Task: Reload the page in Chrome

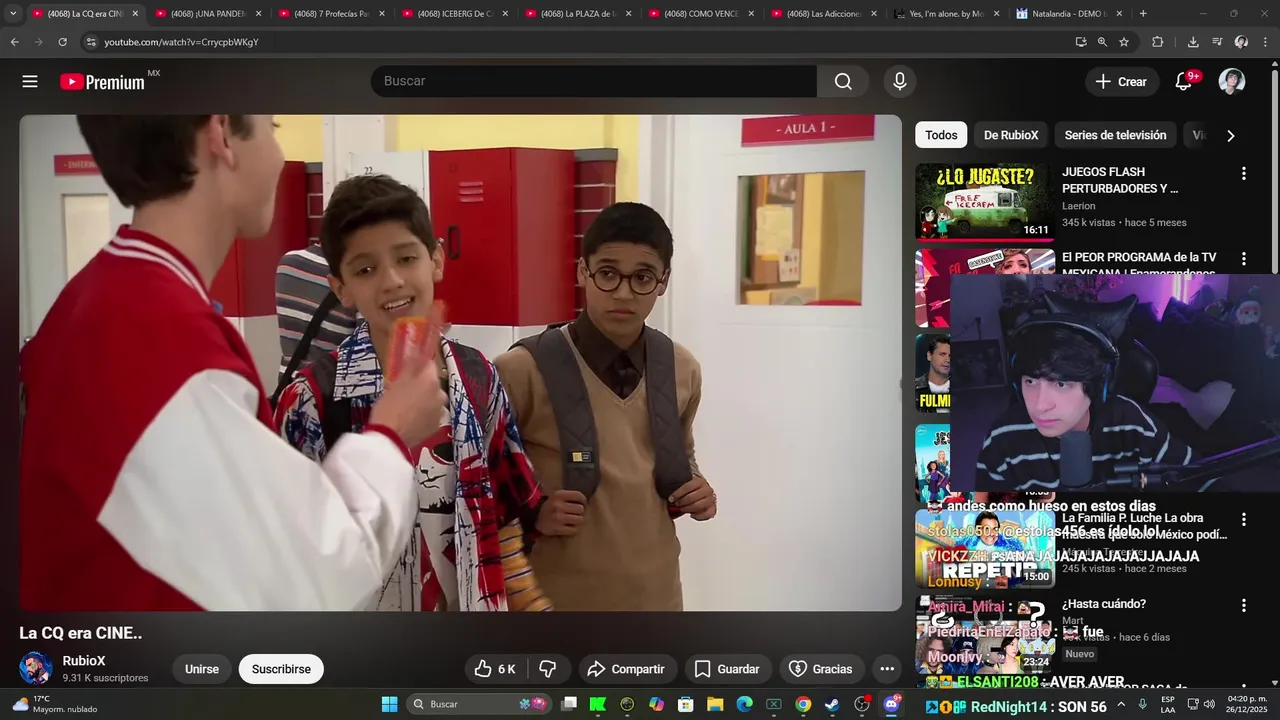Action: [62, 42]
